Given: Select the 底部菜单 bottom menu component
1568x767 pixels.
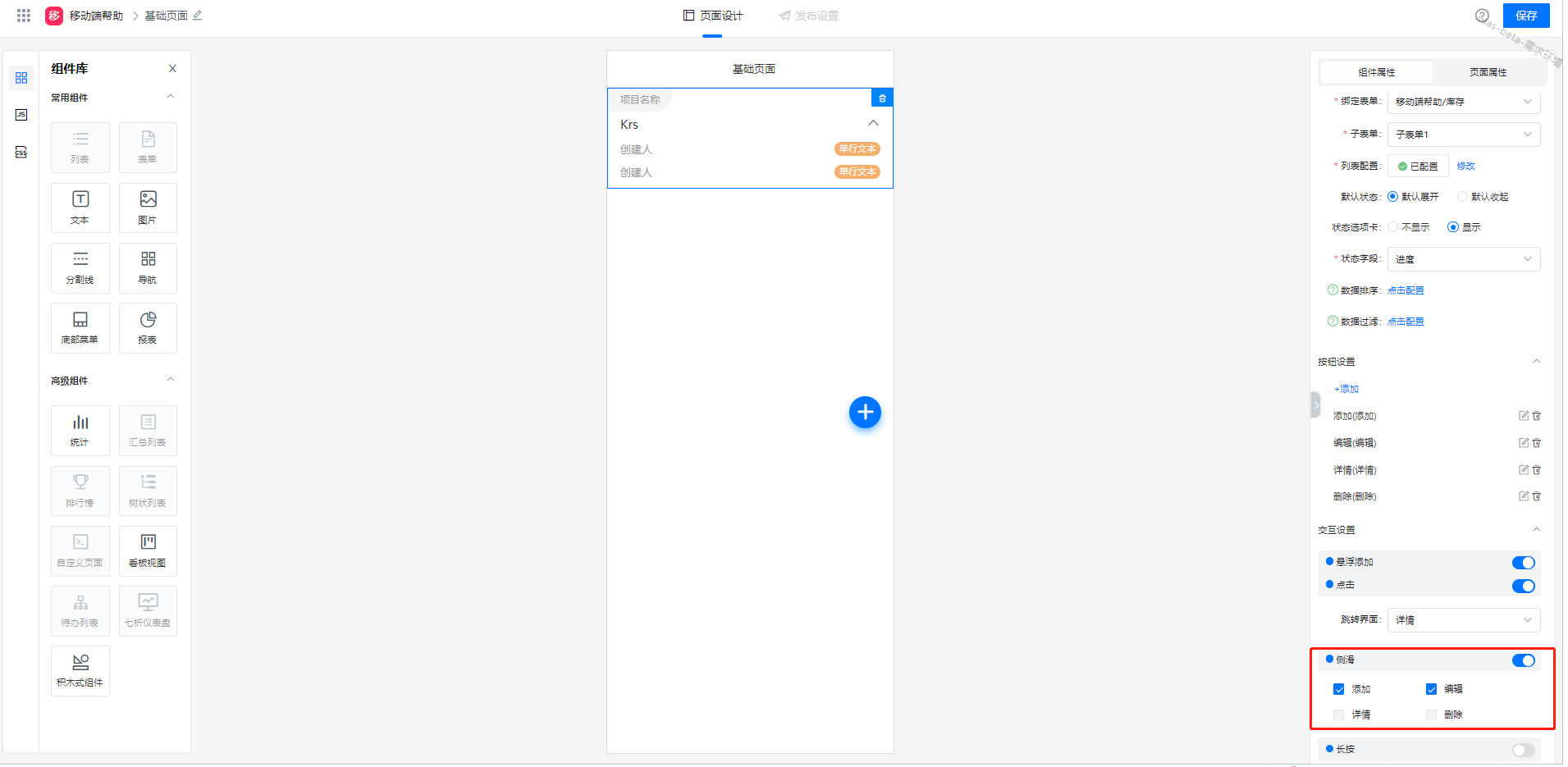Looking at the screenshot, I should [x=80, y=328].
